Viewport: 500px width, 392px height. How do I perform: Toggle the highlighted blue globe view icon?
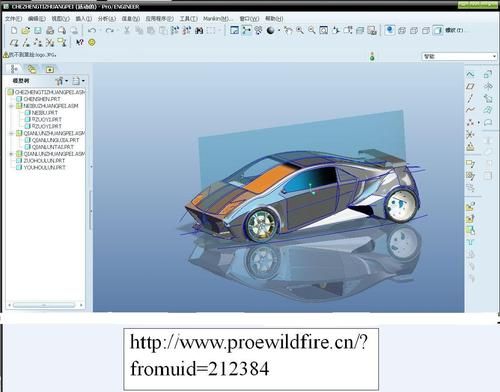(x=389, y=30)
